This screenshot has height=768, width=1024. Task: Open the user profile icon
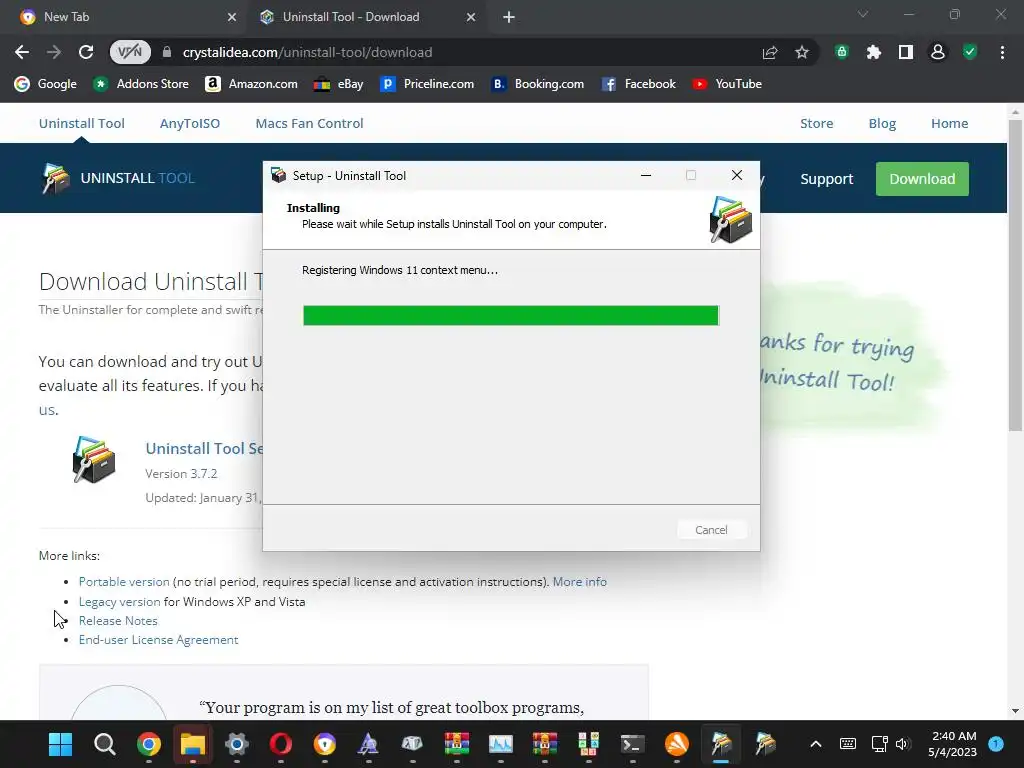(938, 52)
